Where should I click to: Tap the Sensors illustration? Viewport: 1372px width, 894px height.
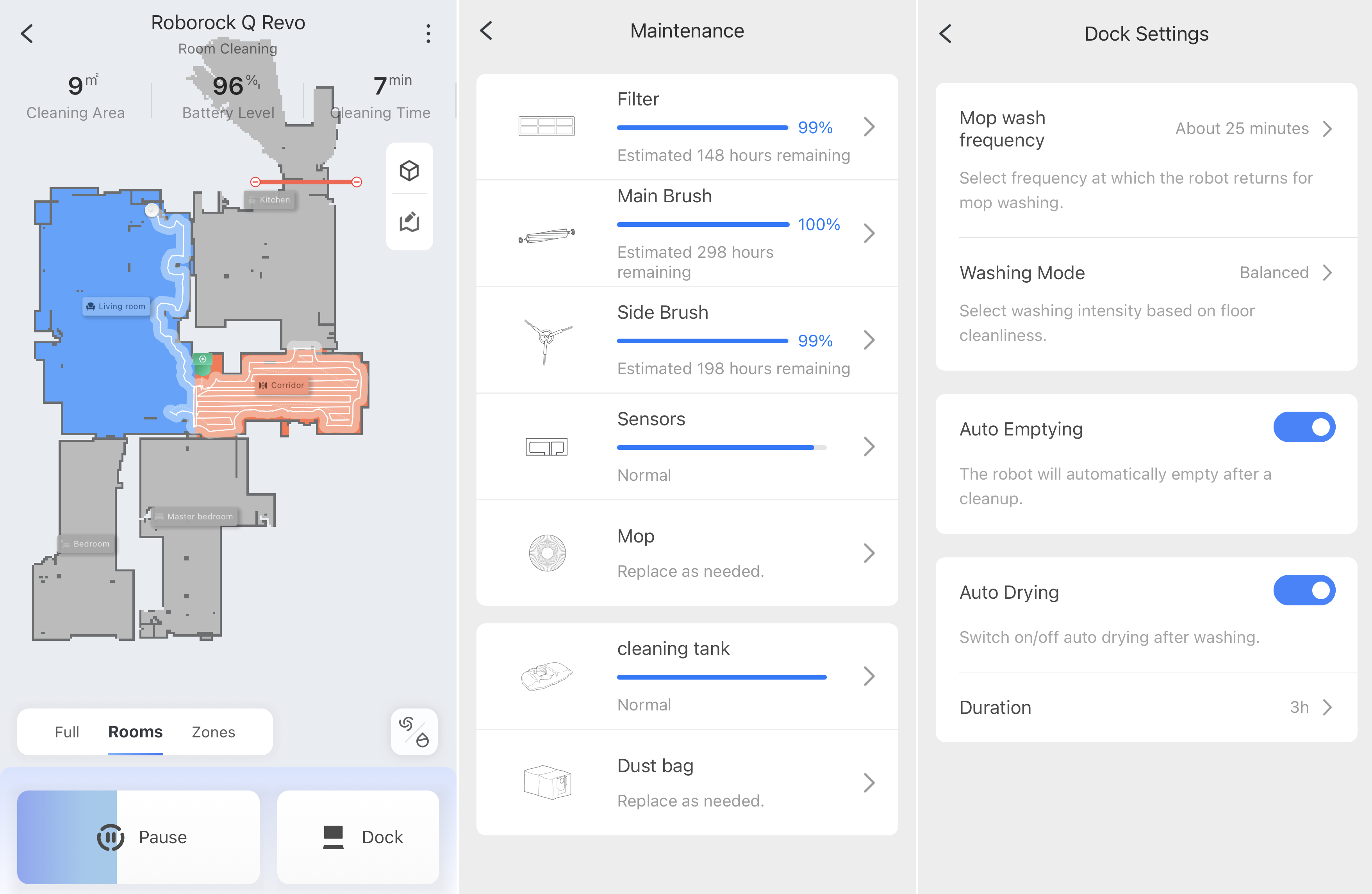(546, 447)
